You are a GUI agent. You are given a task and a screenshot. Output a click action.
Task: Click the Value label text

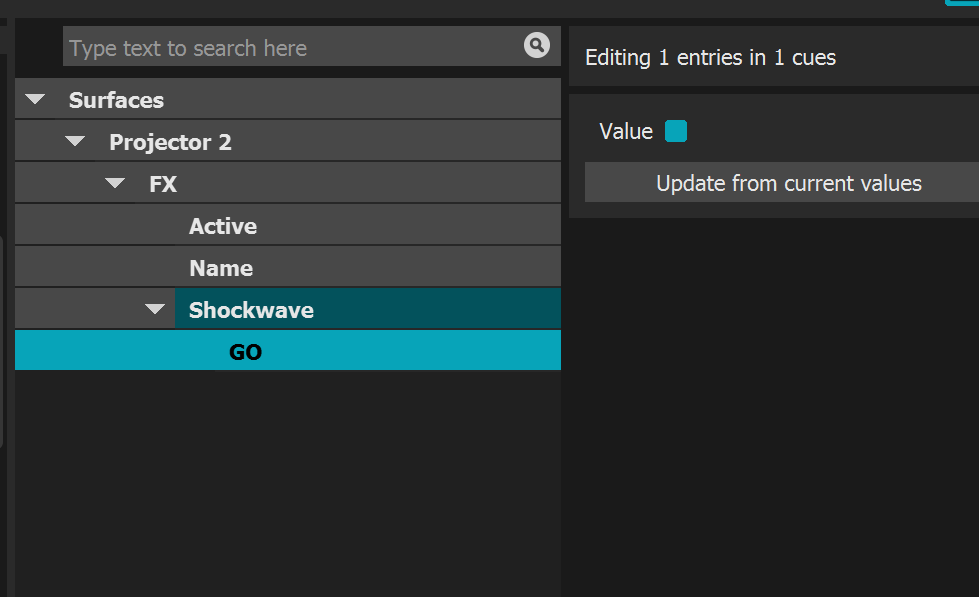[624, 131]
